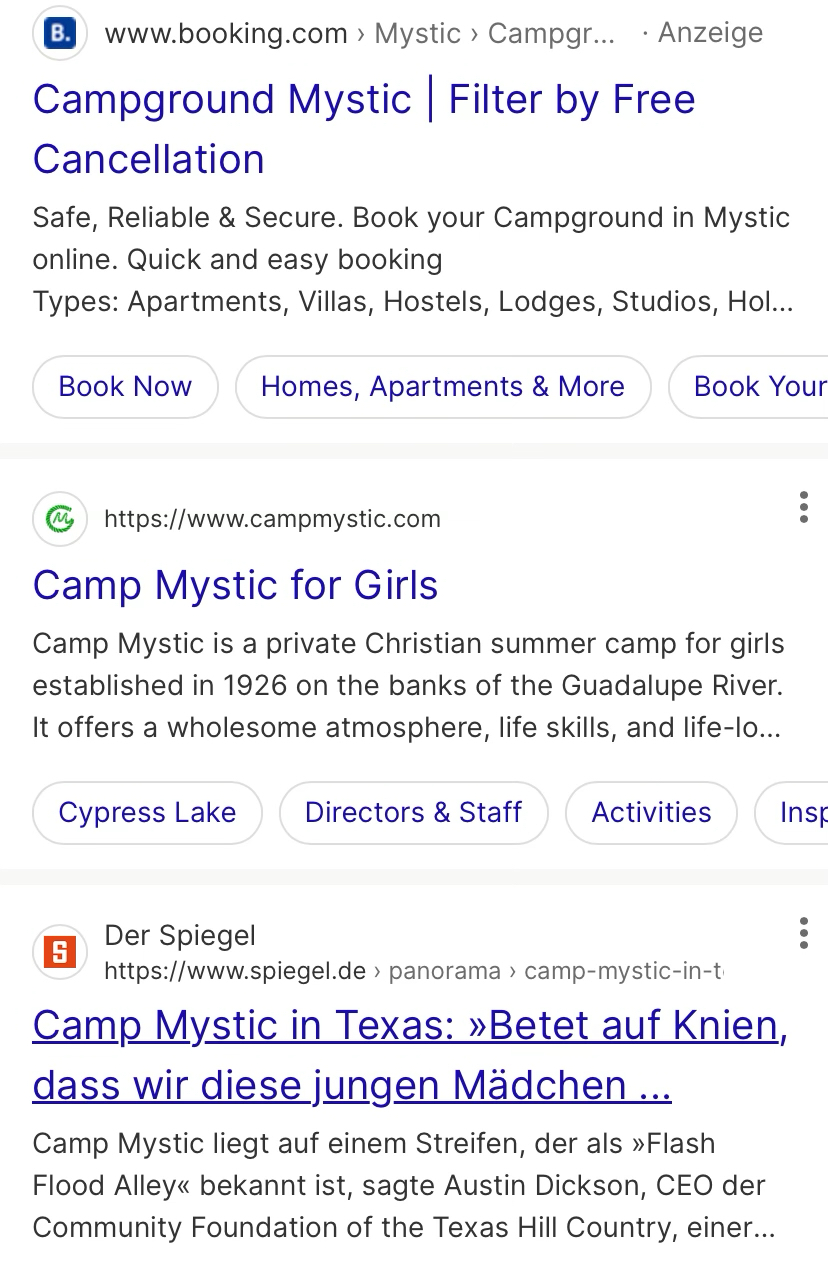Open three-dot menu for Camp Mystic result

(x=803, y=508)
